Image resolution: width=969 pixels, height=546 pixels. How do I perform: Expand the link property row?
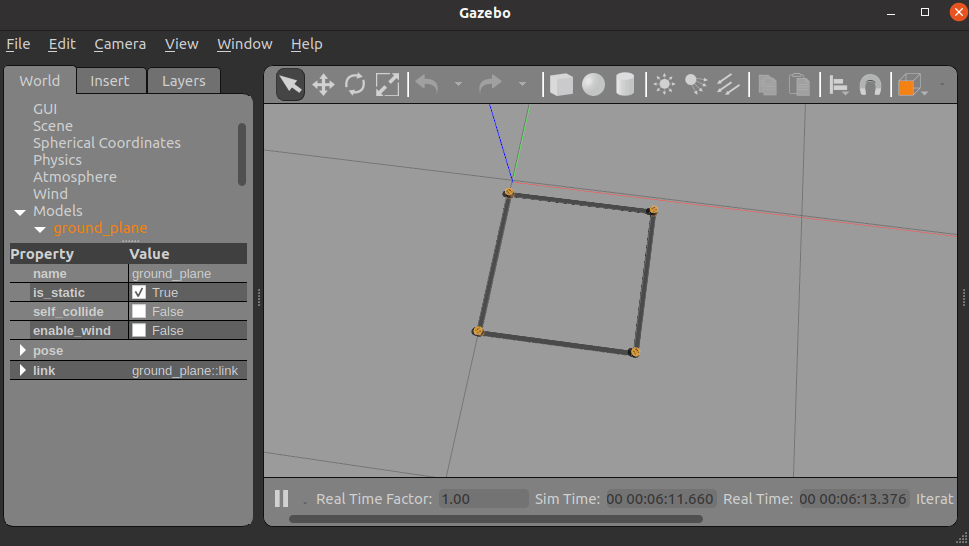point(23,370)
